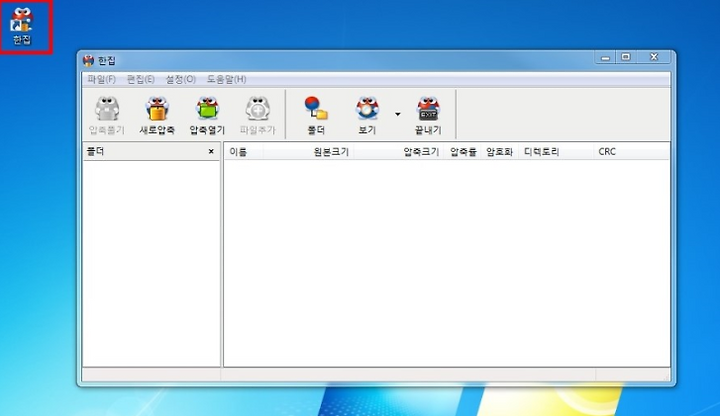
Task: Maximize the 한집 window
Action: [x=625, y=57]
